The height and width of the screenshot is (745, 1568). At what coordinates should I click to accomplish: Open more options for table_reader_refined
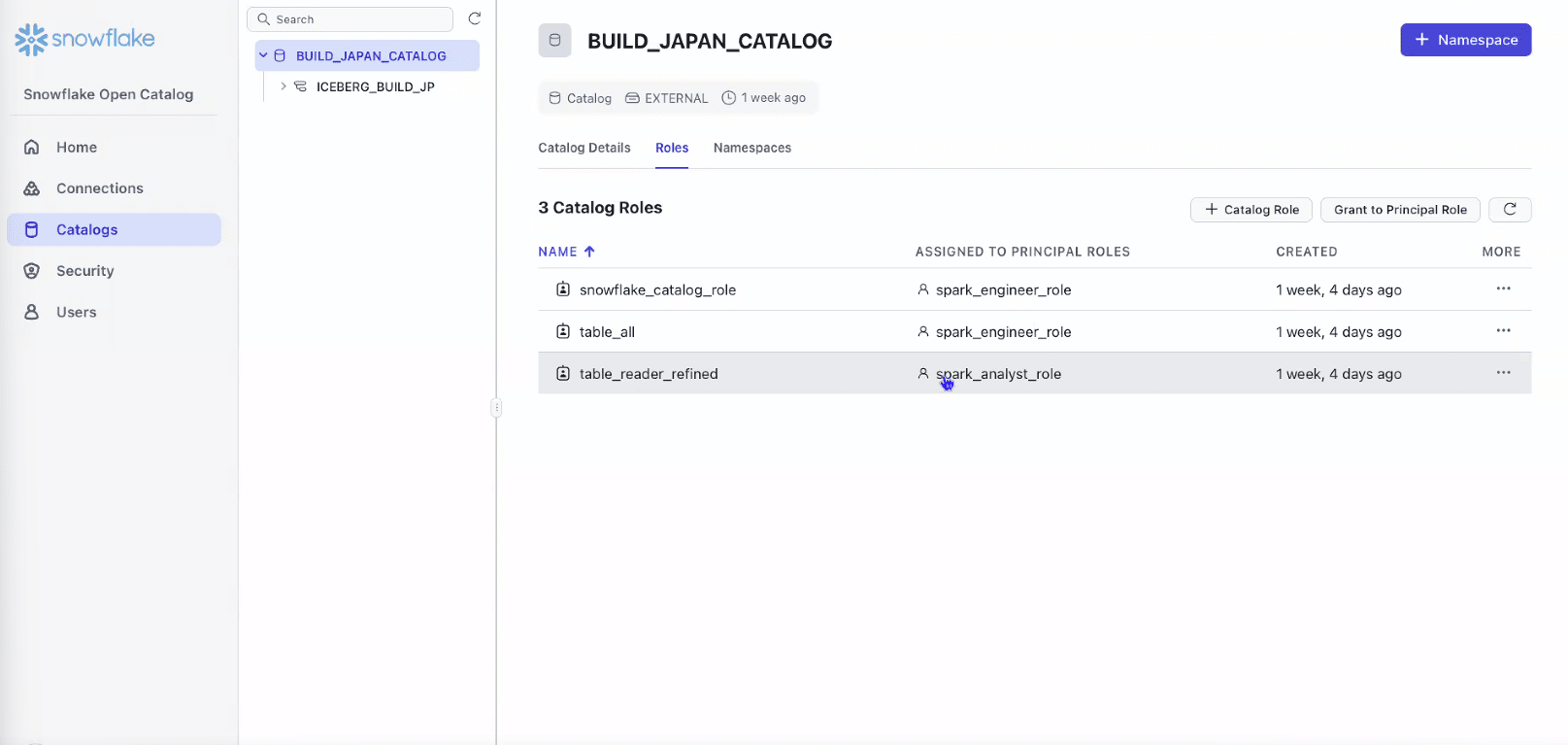1503,372
